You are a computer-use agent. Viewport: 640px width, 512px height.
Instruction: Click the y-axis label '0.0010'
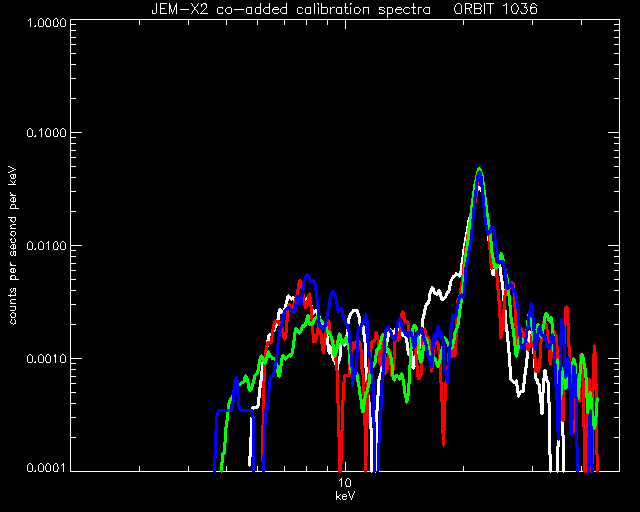[x=46, y=358]
